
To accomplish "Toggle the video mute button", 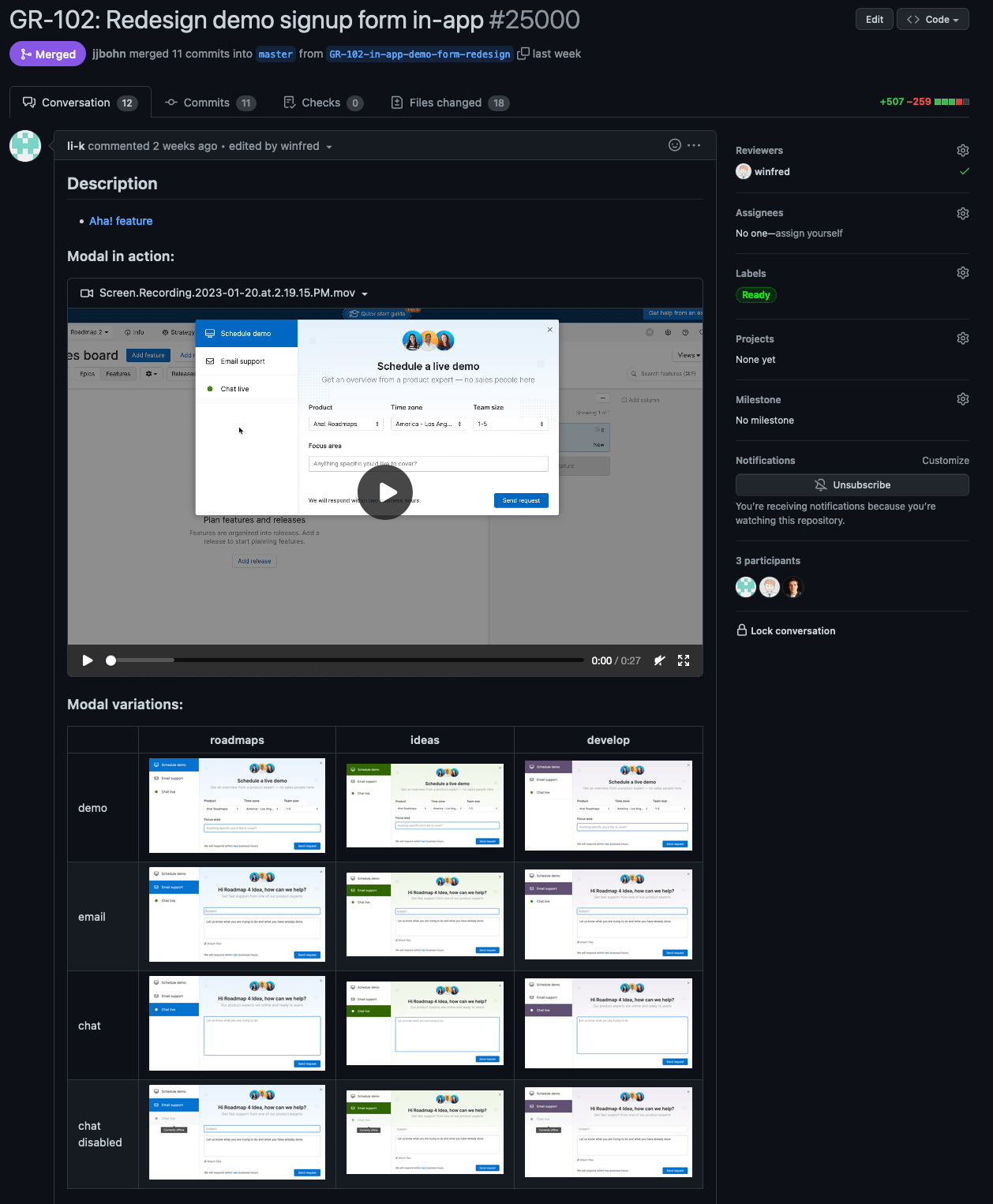I will tap(659, 660).
